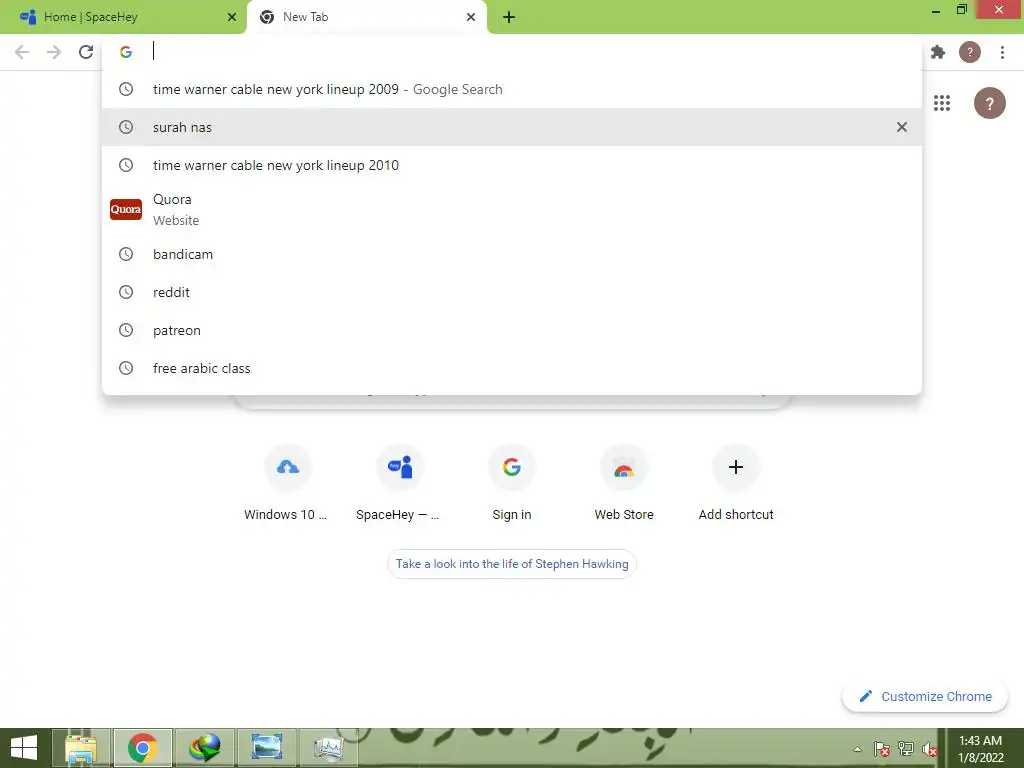This screenshot has height=768, width=1024.
Task: Open 'Take a look into the life of Stephen Hawking'
Action: click(512, 564)
